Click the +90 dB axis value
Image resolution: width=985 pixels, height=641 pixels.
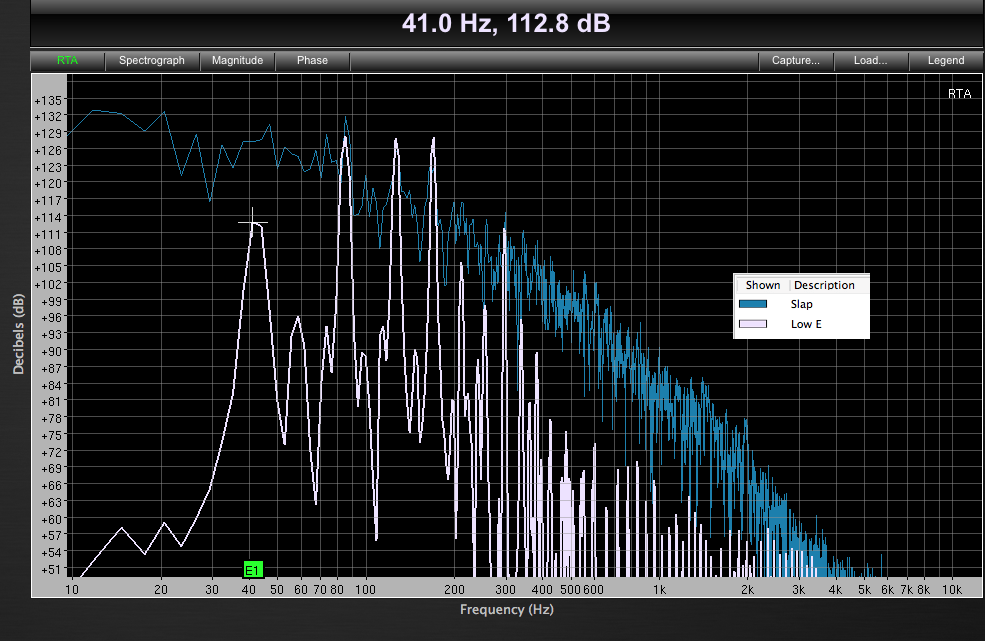[x=52, y=352]
